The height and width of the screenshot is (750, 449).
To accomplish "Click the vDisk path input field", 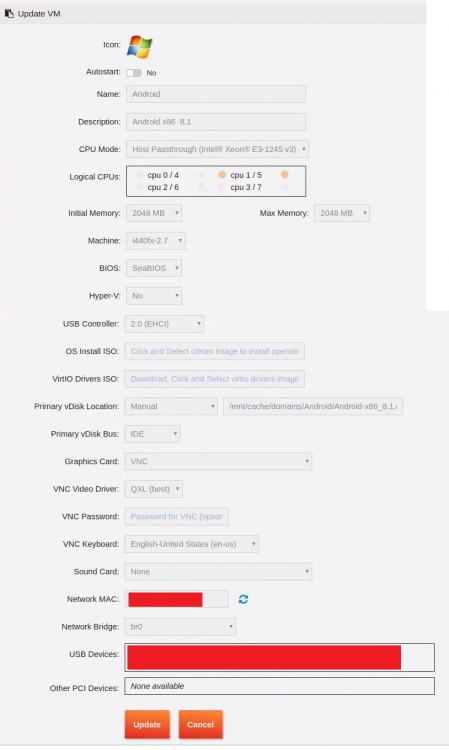I will 313,406.
